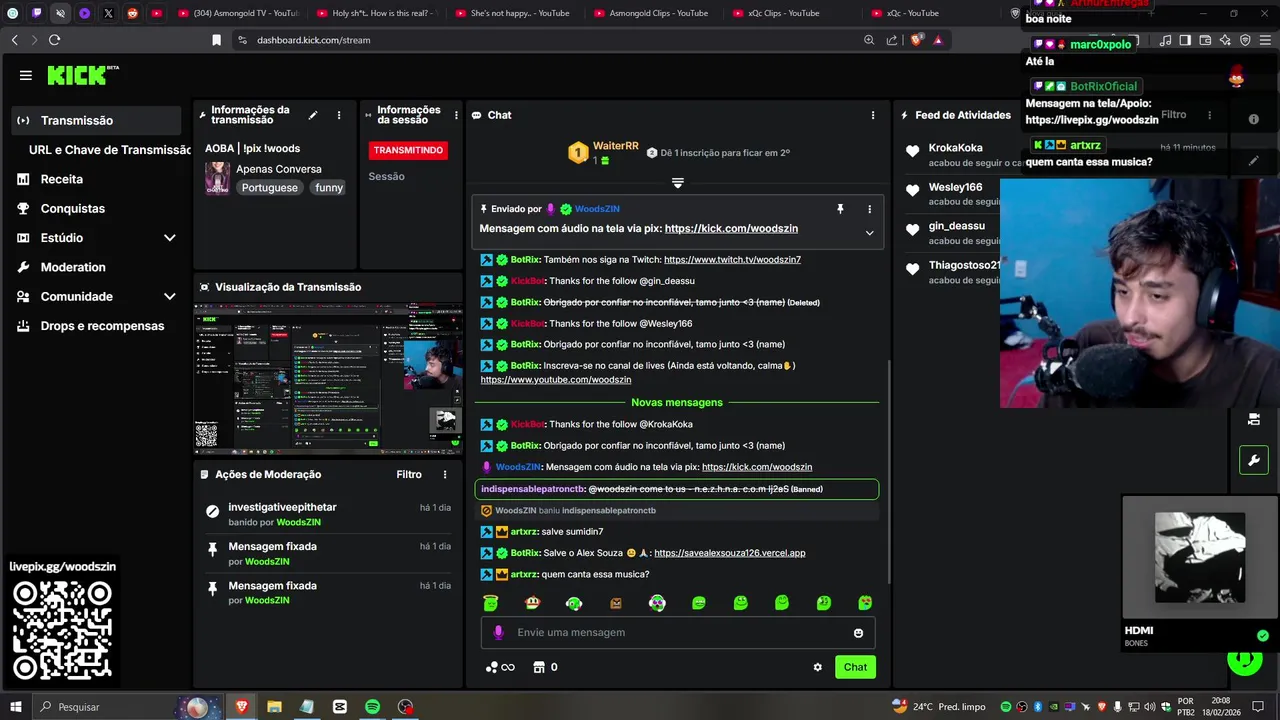Open pinned message three-dot options
Image resolution: width=1280 pixels, height=720 pixels.
click(869, 209)
